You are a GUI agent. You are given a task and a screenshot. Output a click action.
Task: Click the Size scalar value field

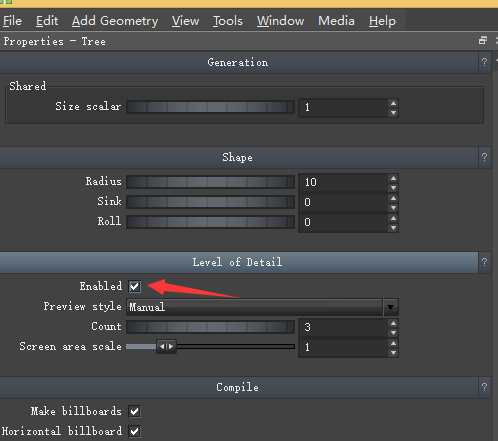point(343,107)
